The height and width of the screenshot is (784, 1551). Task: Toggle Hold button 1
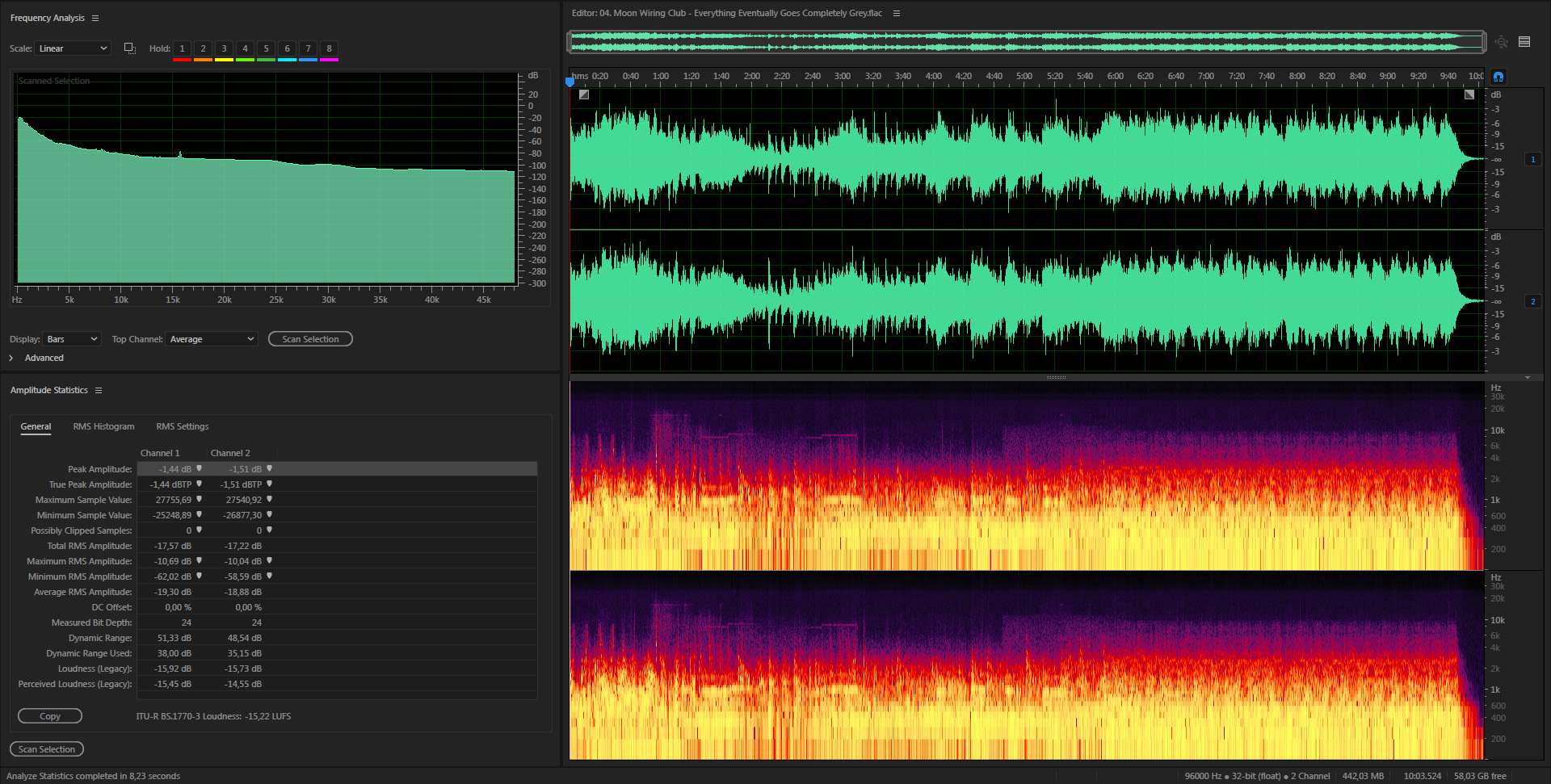tap(182, 48)
